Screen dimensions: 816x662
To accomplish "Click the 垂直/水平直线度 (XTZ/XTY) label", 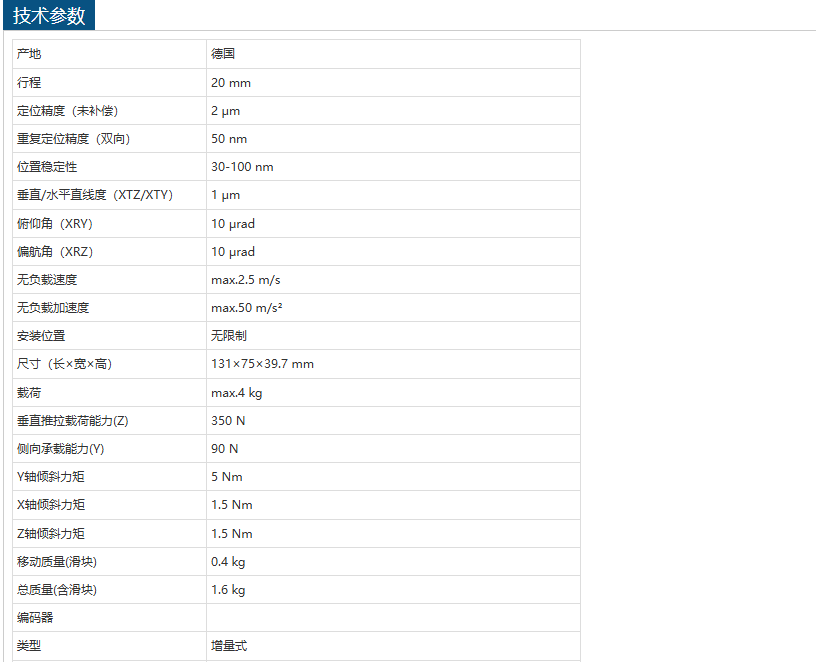I will (x=95, y=195).
